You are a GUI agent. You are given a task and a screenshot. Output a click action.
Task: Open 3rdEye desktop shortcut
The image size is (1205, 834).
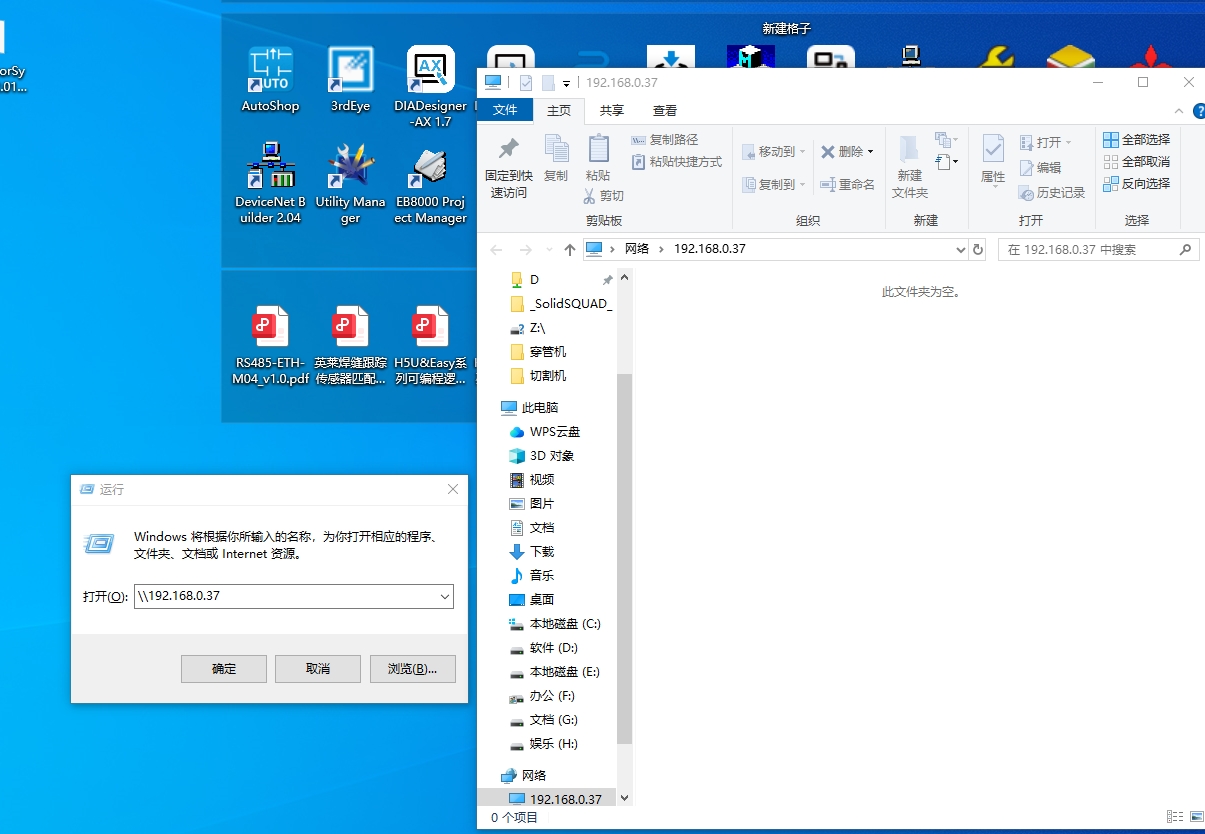click(350, 80)
